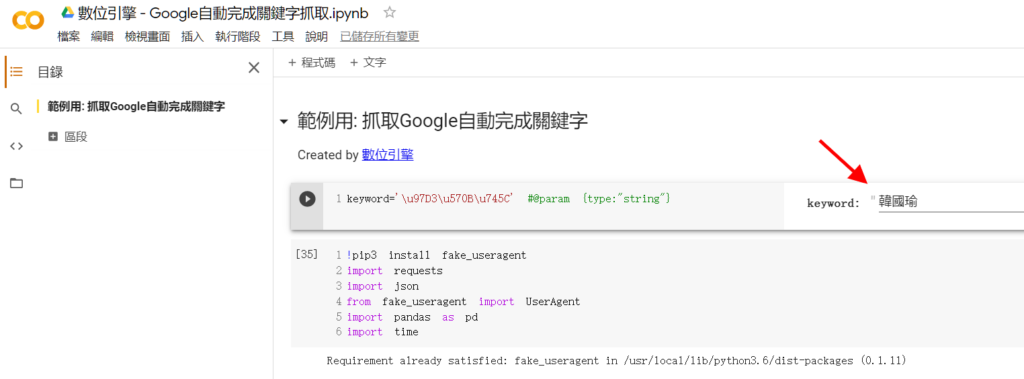1024x379 pixels.
Task: Click the keyword input field
Action: (x=951, y=203)
